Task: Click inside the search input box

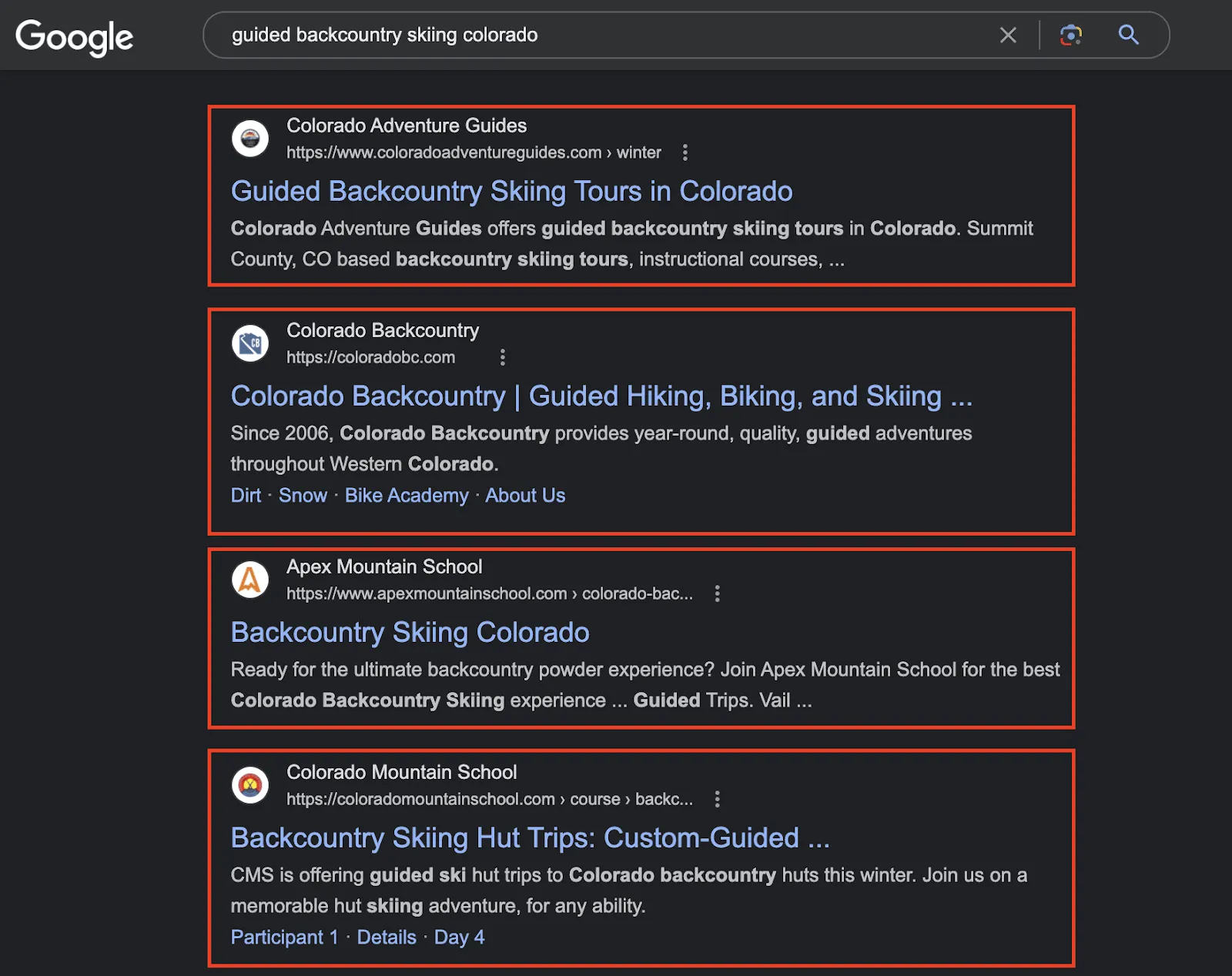Action: point(539,35)
